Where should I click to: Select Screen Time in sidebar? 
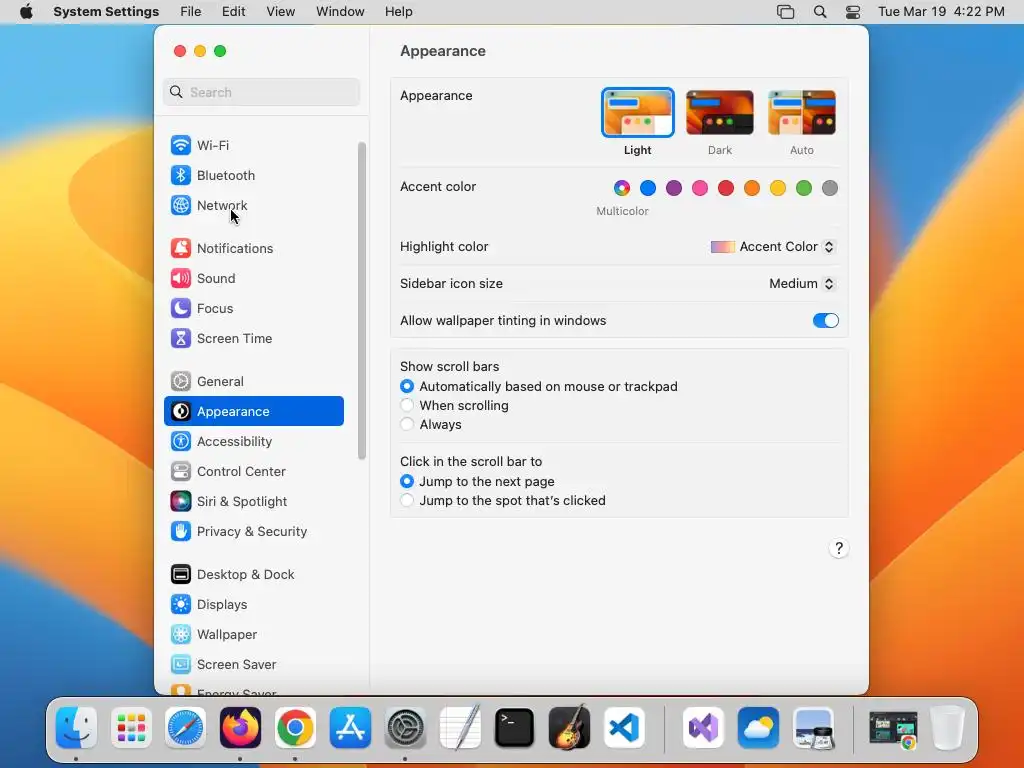coord(253,338)
